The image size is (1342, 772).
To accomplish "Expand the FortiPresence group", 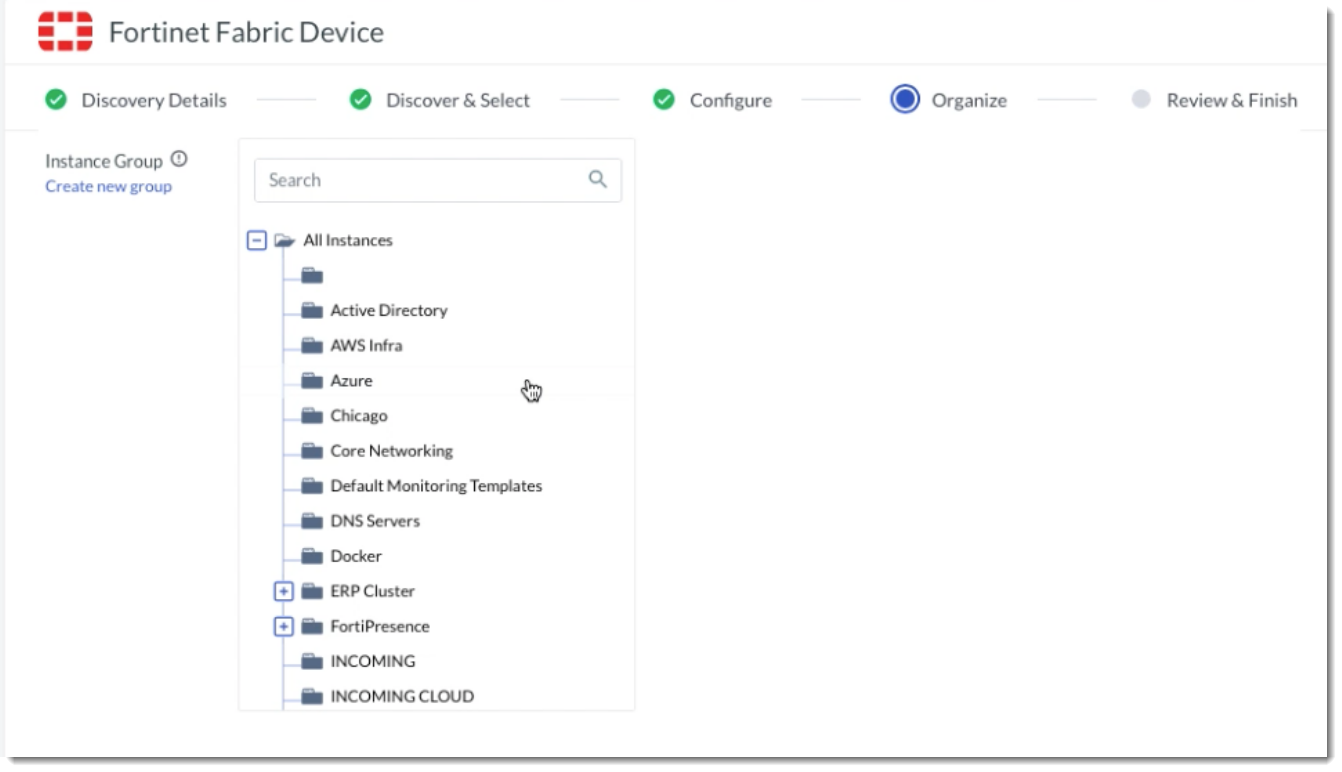I will click(x=284, y=627).
